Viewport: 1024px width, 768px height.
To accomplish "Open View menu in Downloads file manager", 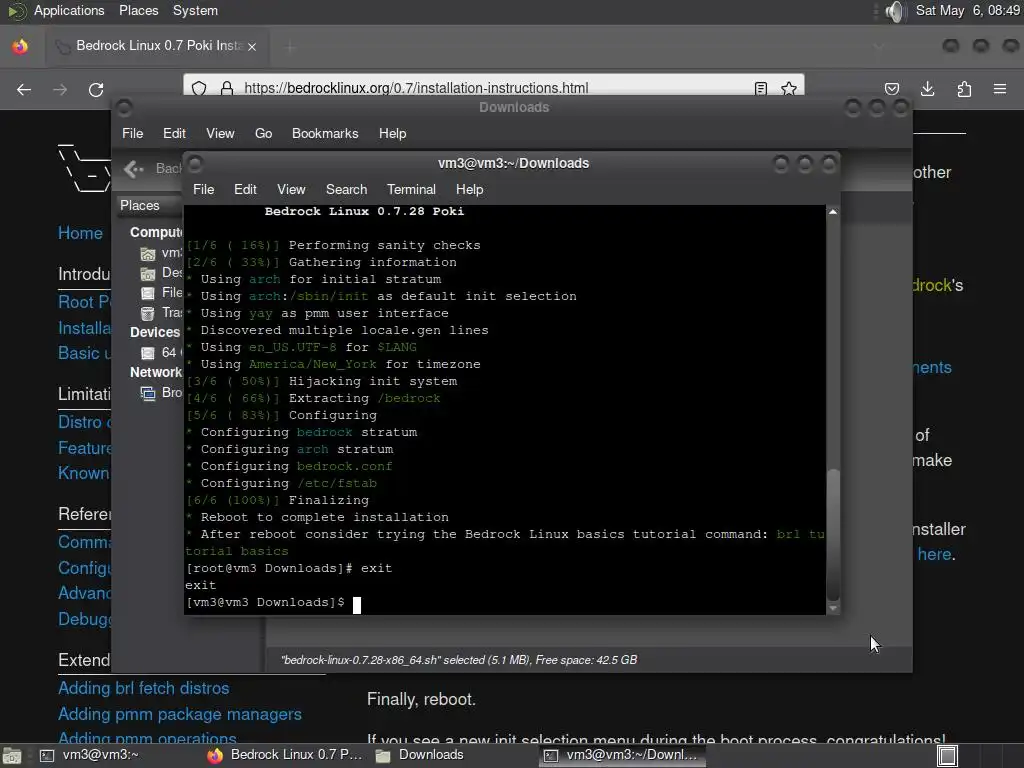I will [220, 133].
